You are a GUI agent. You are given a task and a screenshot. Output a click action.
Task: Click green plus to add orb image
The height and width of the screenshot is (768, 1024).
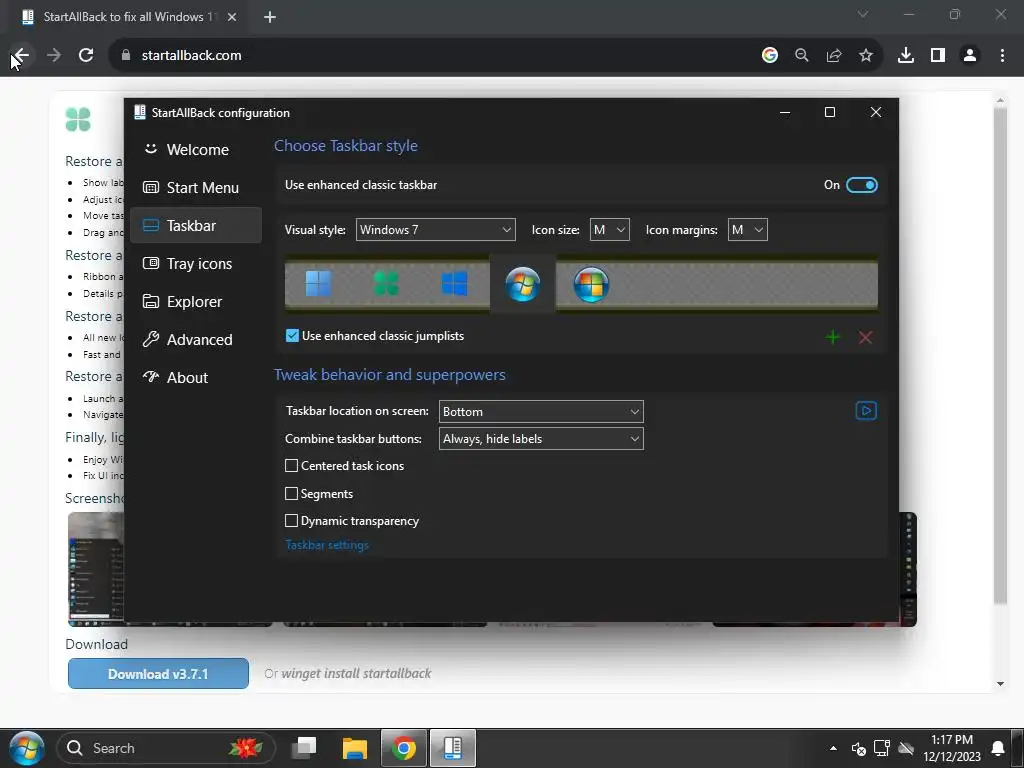click(833, 338)
